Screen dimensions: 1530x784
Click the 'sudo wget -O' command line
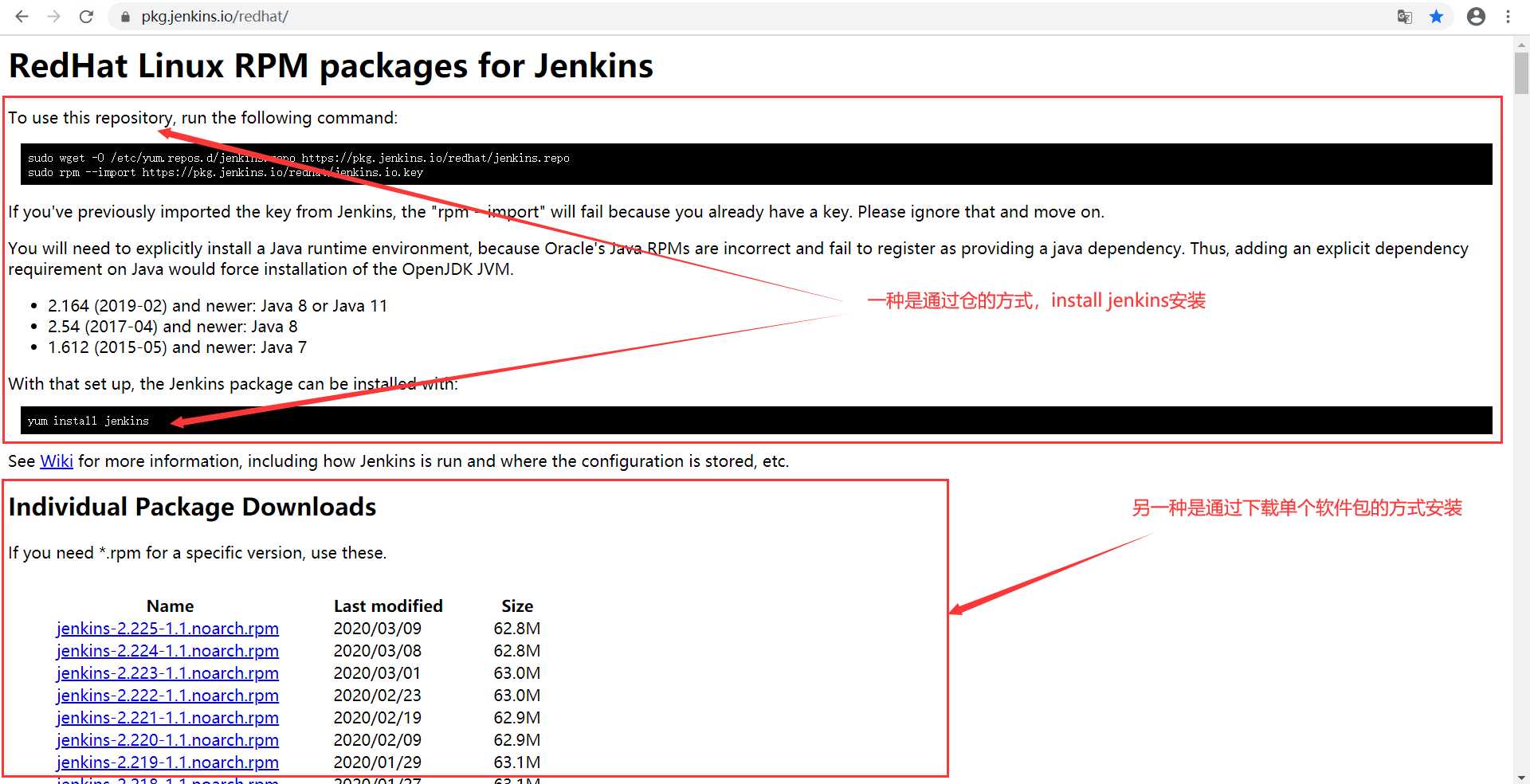[x=298, y=158]
